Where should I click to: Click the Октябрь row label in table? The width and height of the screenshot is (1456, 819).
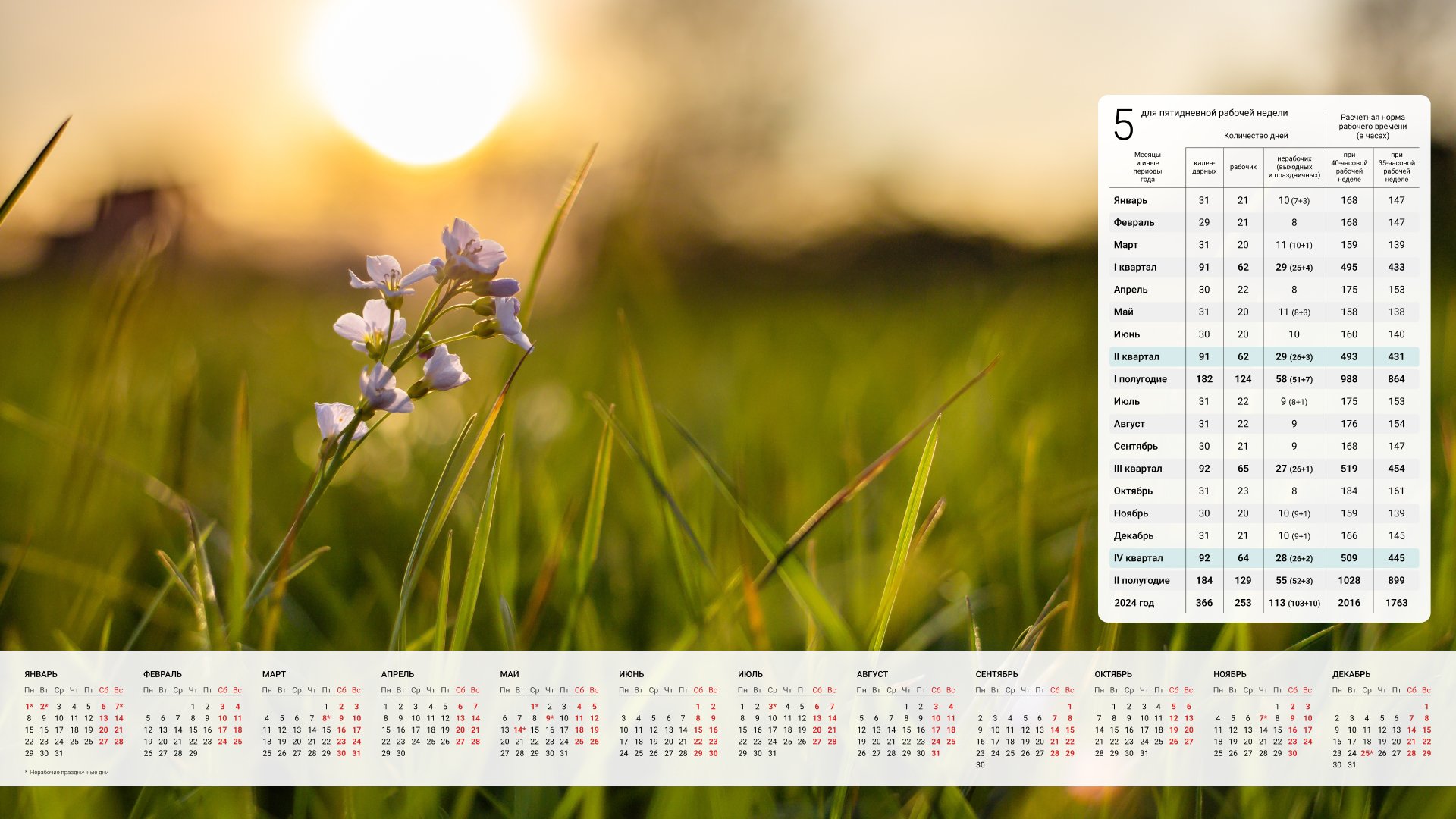(x=1133, y=491)
